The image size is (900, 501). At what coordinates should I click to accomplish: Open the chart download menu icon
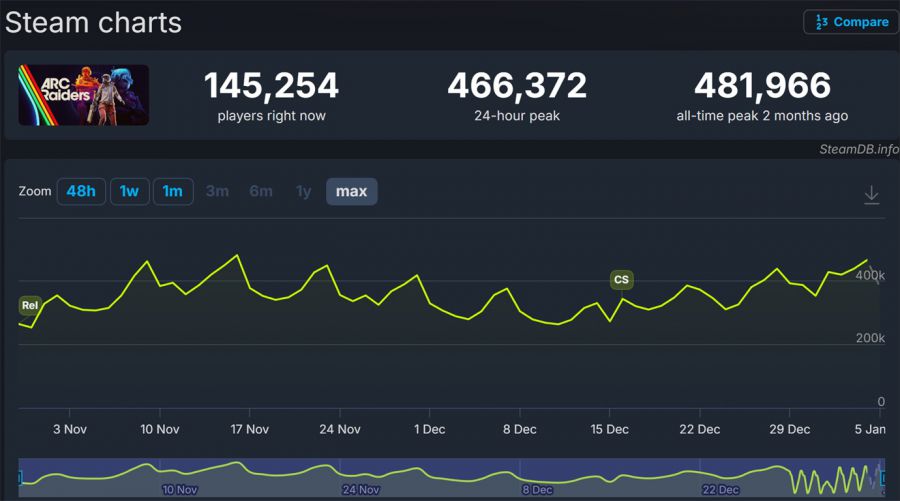coord(871,195)
